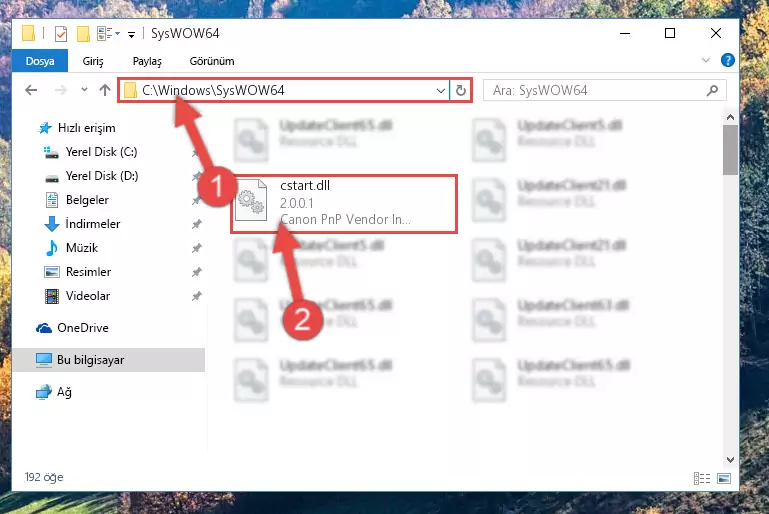Open the Dosya ribbon tab
Image resolution: width=769 pixels, height=514 pixels.
40,61
